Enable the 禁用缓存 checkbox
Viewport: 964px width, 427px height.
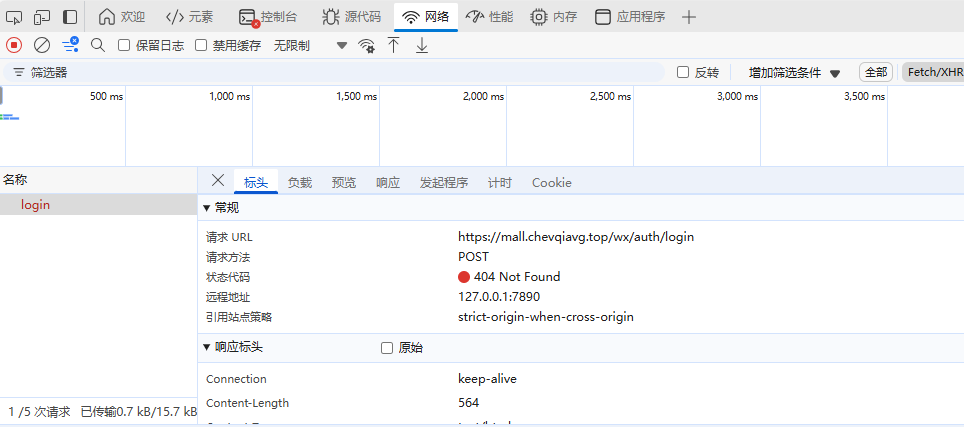(x=201, y=45)
